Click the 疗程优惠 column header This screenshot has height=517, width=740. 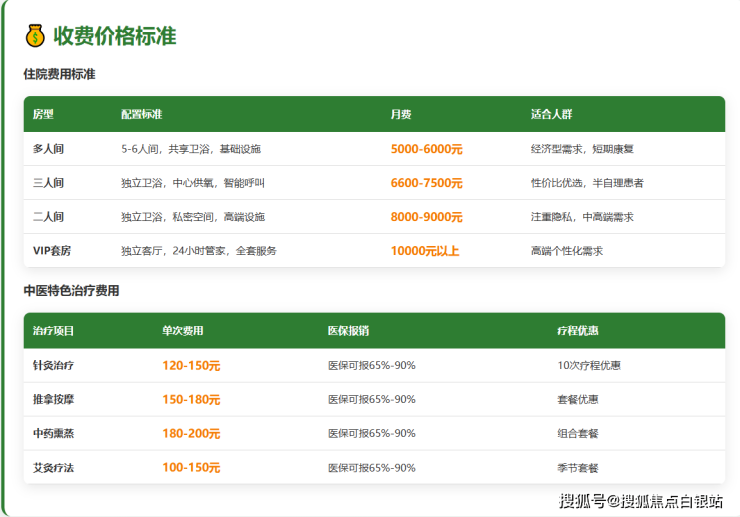[x=577, y=331]
